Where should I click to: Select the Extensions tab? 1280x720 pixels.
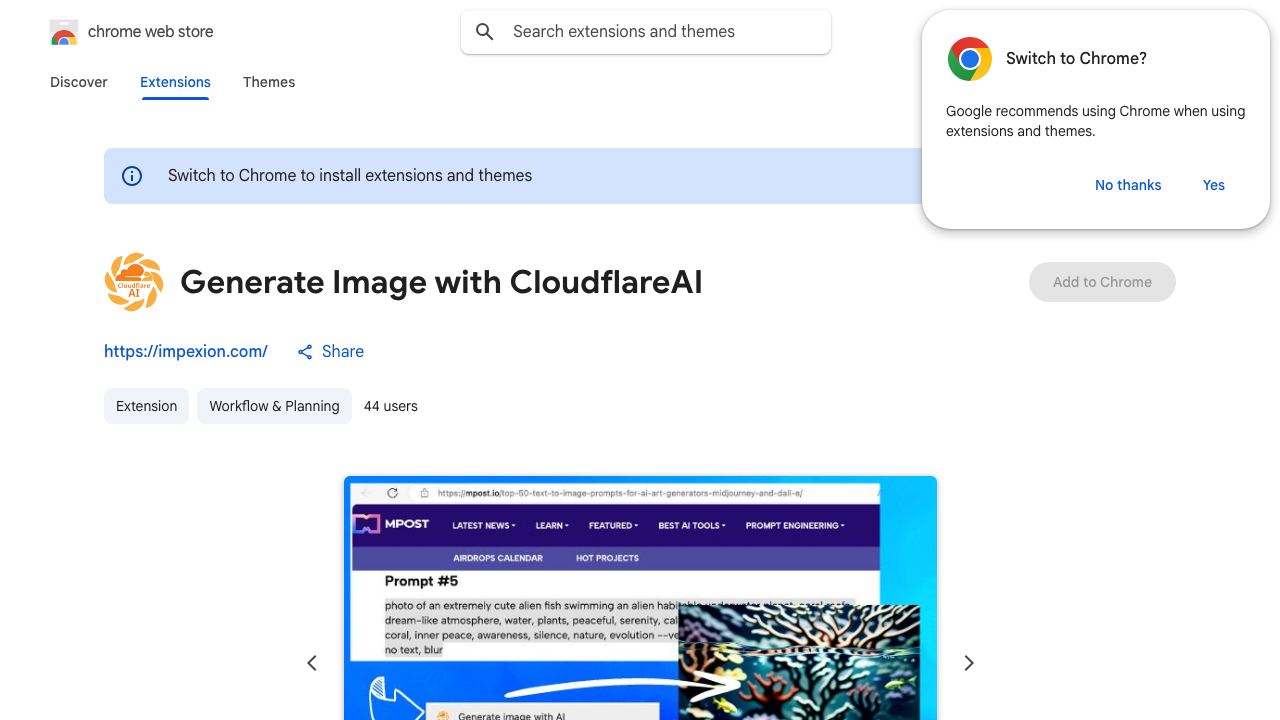click(x=175, y=82)
